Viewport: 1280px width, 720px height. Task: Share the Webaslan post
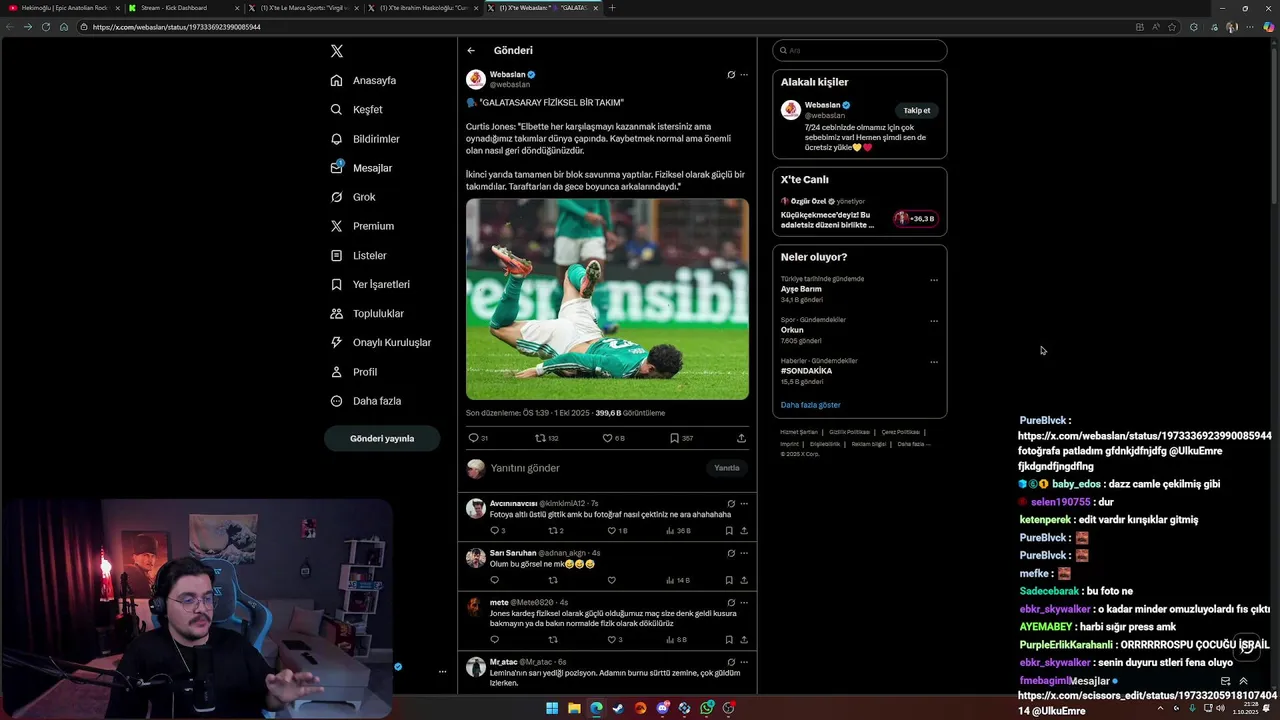tap(741, 438)
